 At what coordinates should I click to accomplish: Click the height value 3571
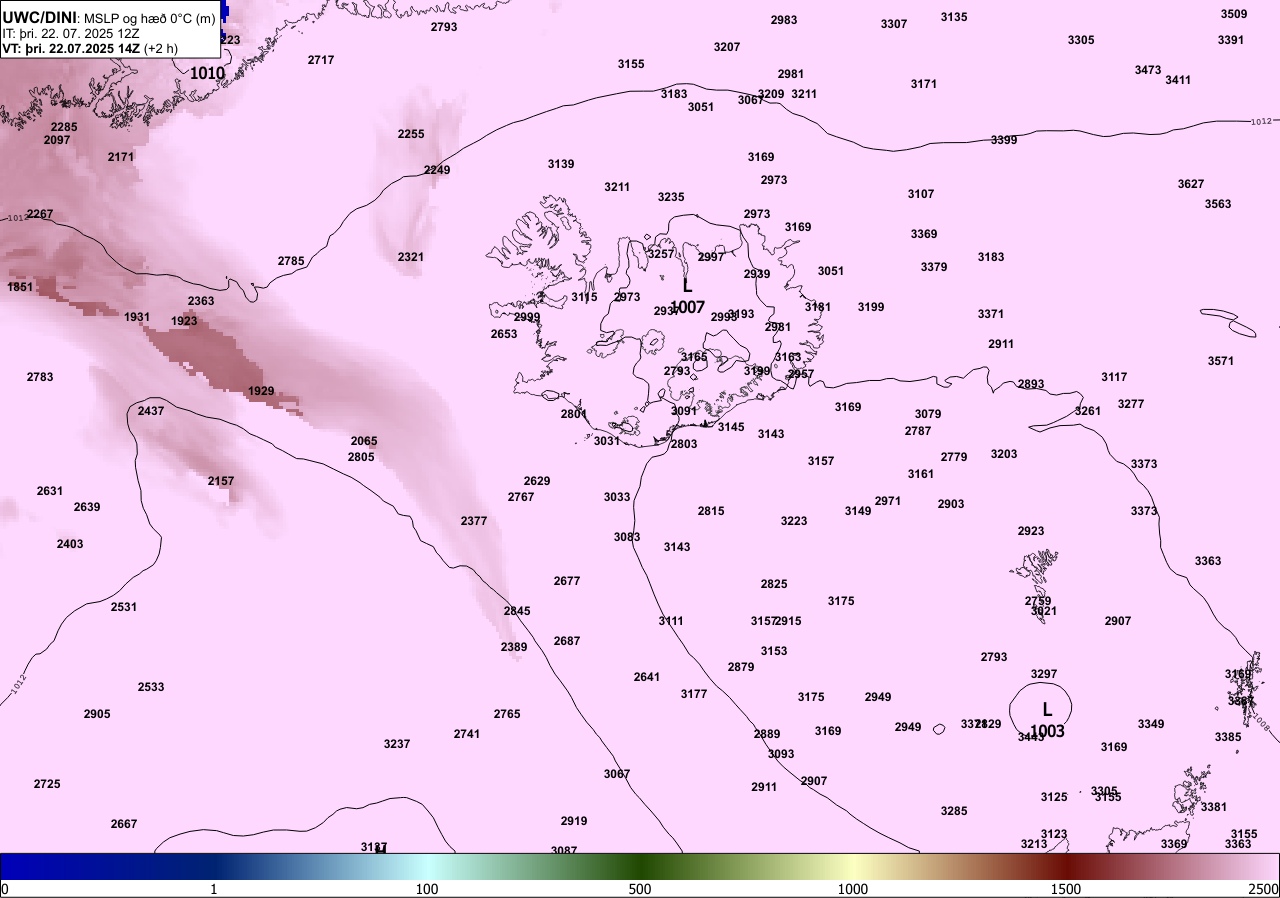pos(1221,361)
